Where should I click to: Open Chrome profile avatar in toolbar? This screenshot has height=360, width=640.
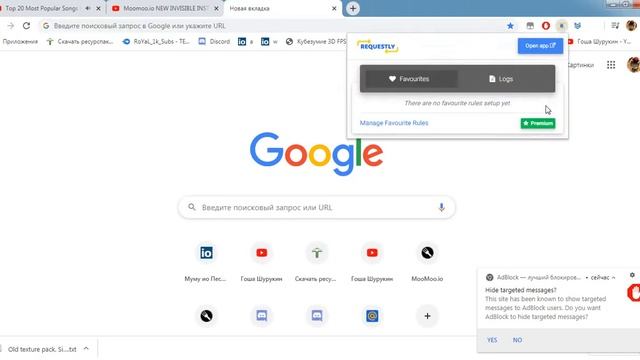631,26
